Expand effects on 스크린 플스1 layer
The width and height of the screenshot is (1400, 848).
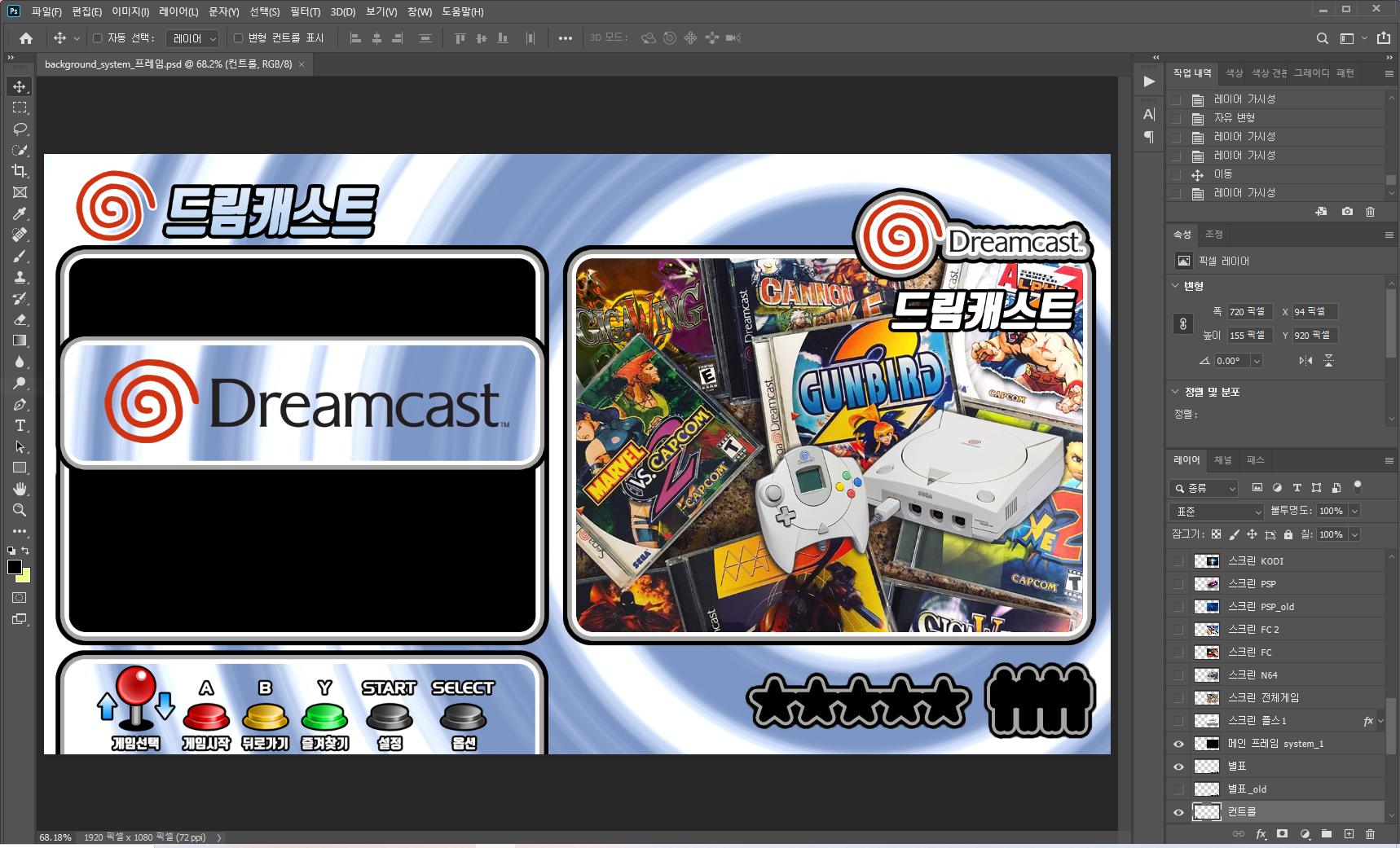point(1380,721)
